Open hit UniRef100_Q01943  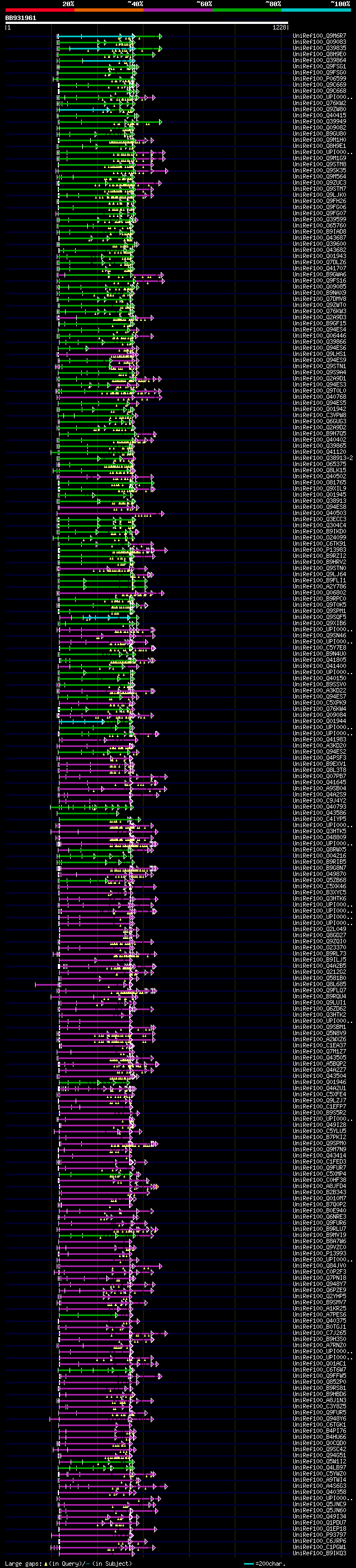click(x=319, y=256)
